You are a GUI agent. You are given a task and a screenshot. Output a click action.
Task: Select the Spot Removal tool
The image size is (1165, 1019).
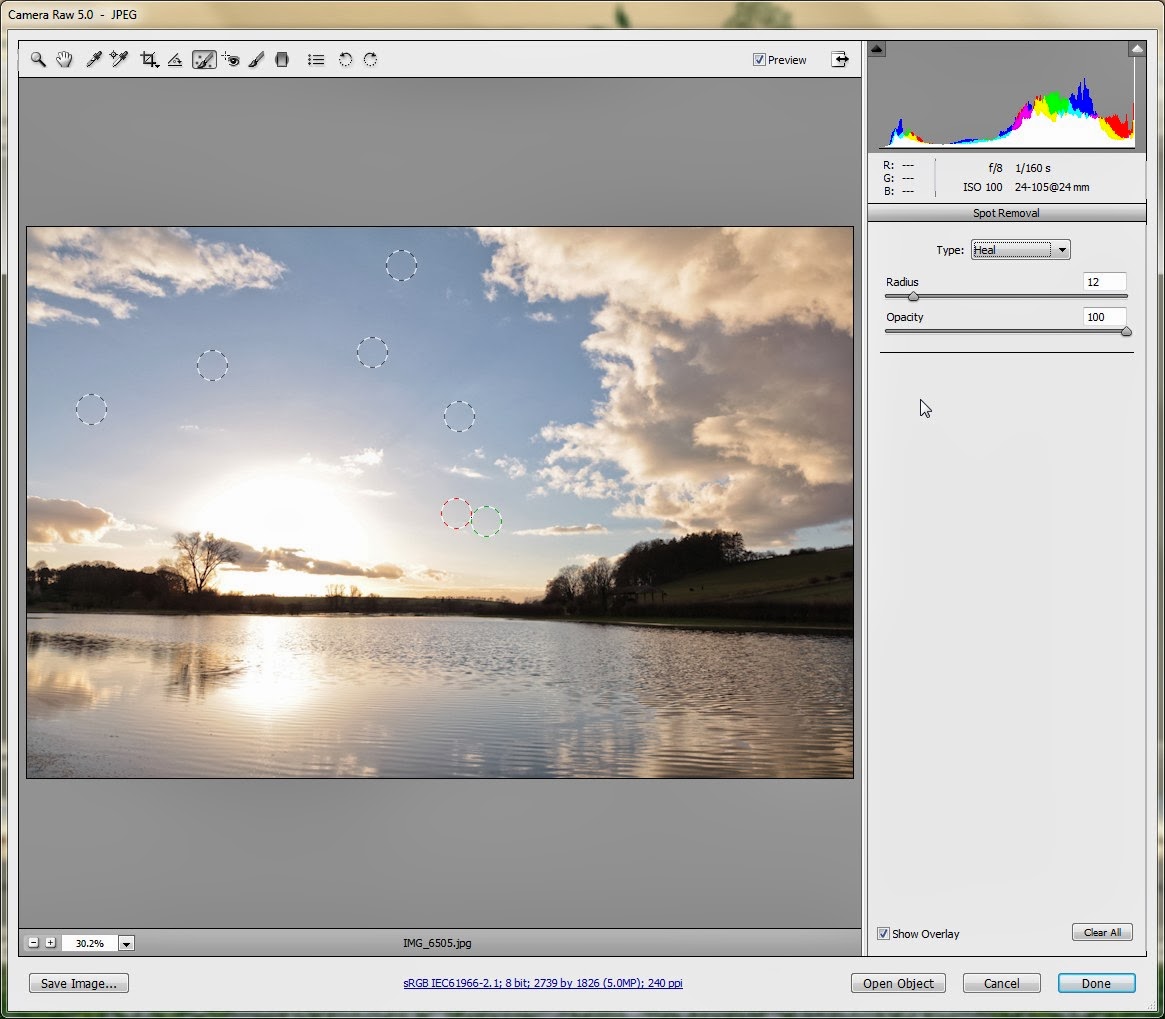click(x=204, y=59)
